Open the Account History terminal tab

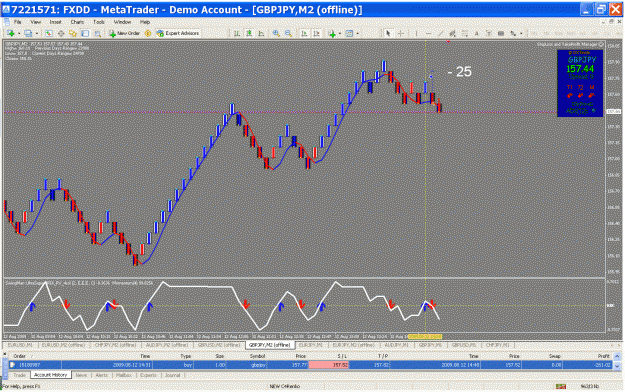[x=51, y=375]
